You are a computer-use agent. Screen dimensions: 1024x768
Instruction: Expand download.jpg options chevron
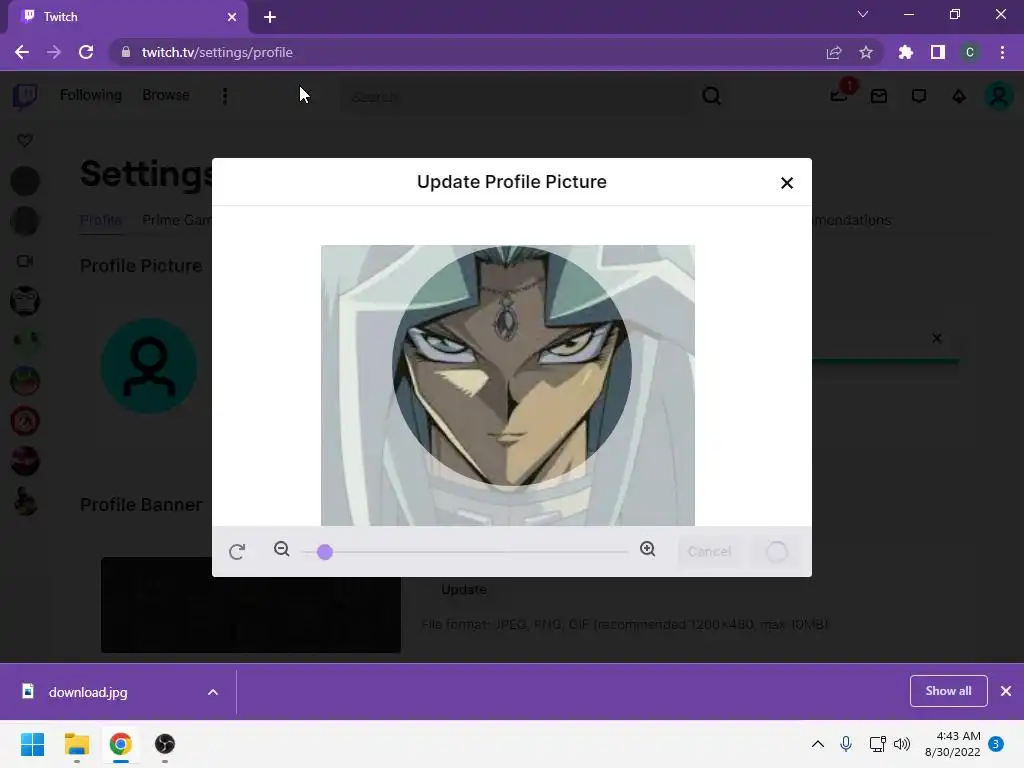(x=213, y=692)
